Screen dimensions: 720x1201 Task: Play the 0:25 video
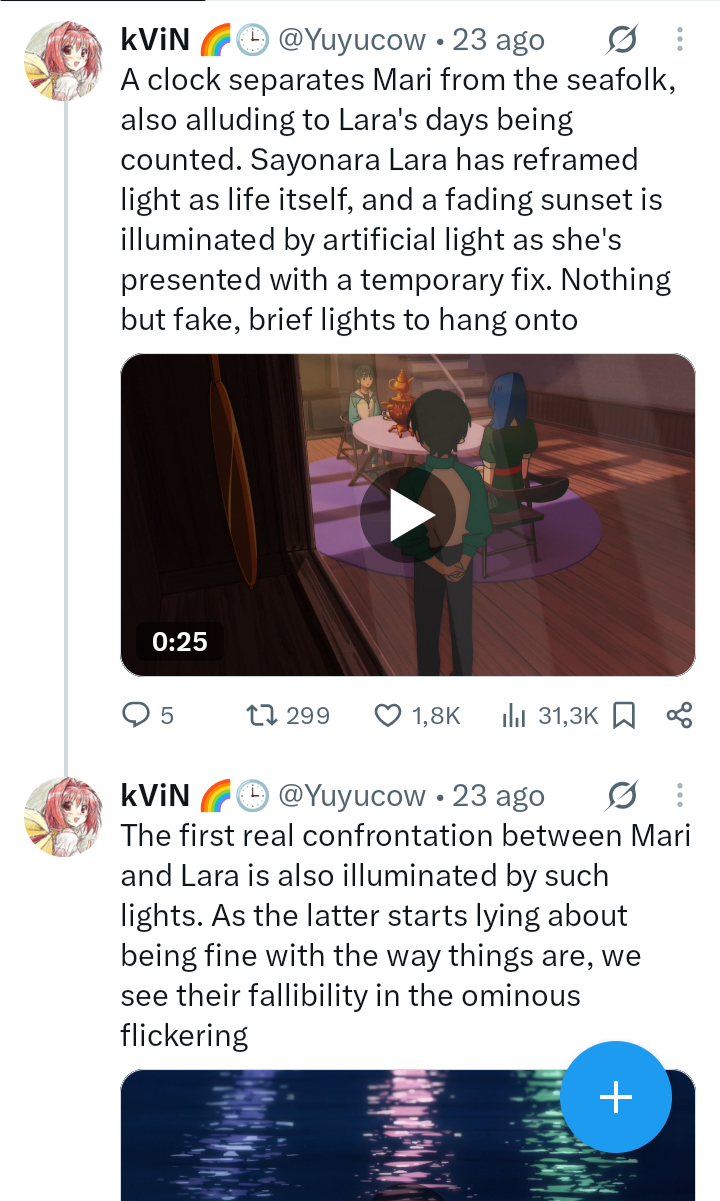click(408, 514)
